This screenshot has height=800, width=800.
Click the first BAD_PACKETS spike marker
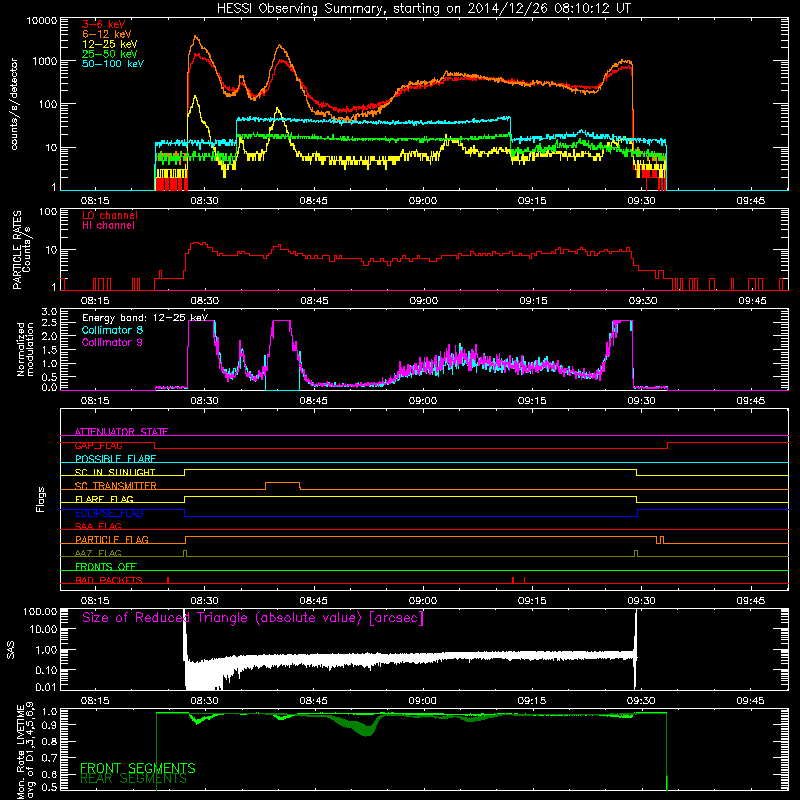click(x=168, y=580)
